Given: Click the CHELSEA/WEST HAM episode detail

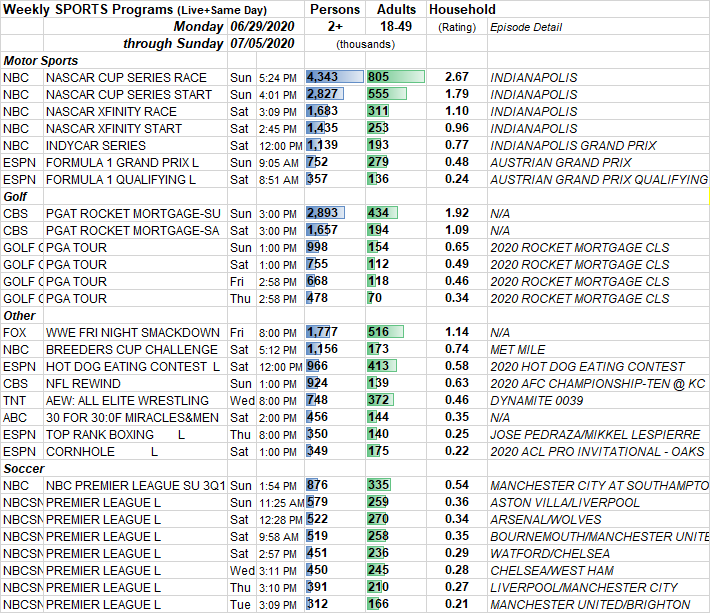Looking at the screenshot, I should click(x=552, y=570).
